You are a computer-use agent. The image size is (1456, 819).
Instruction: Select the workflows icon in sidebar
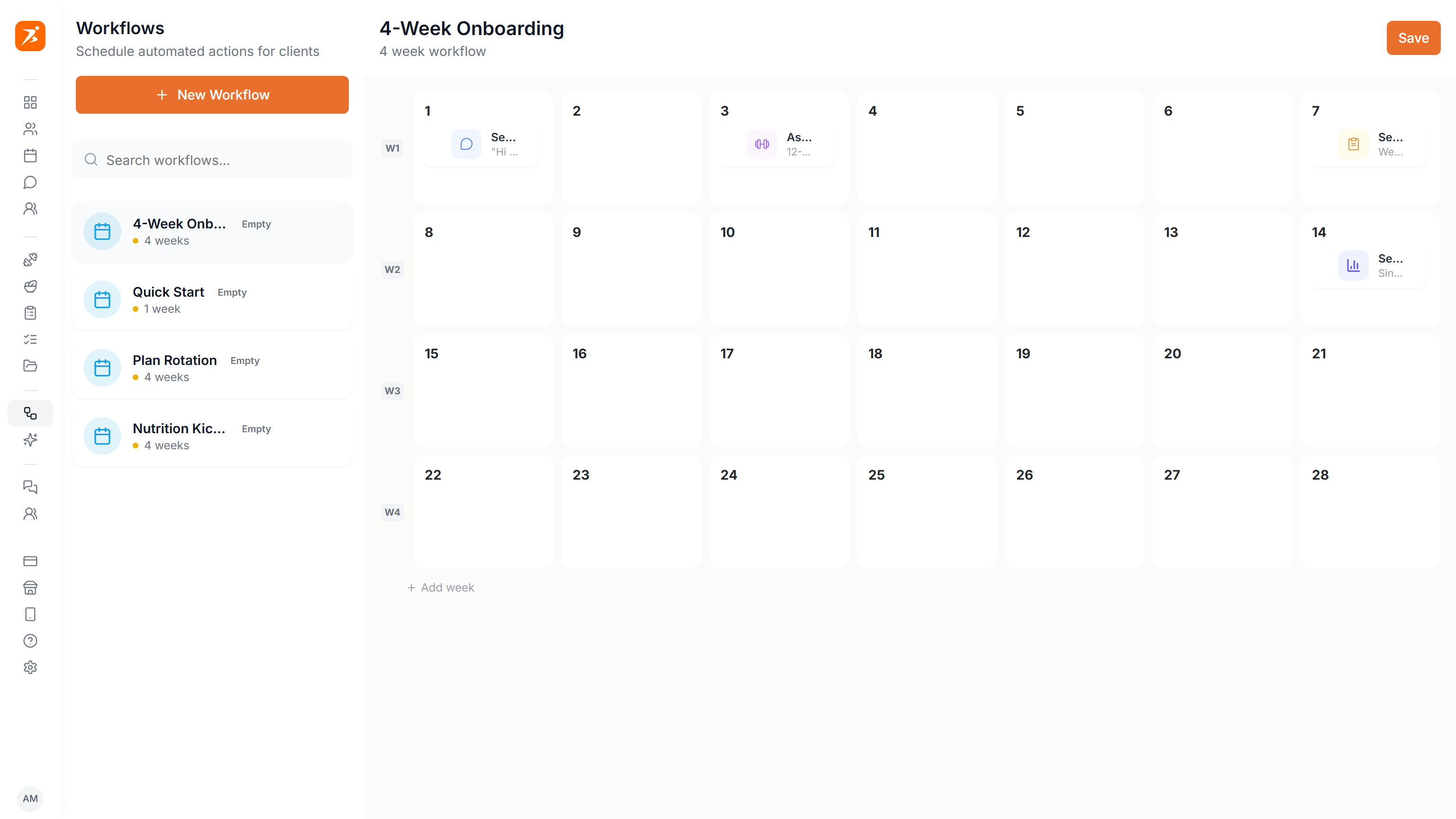coord(30,413)
